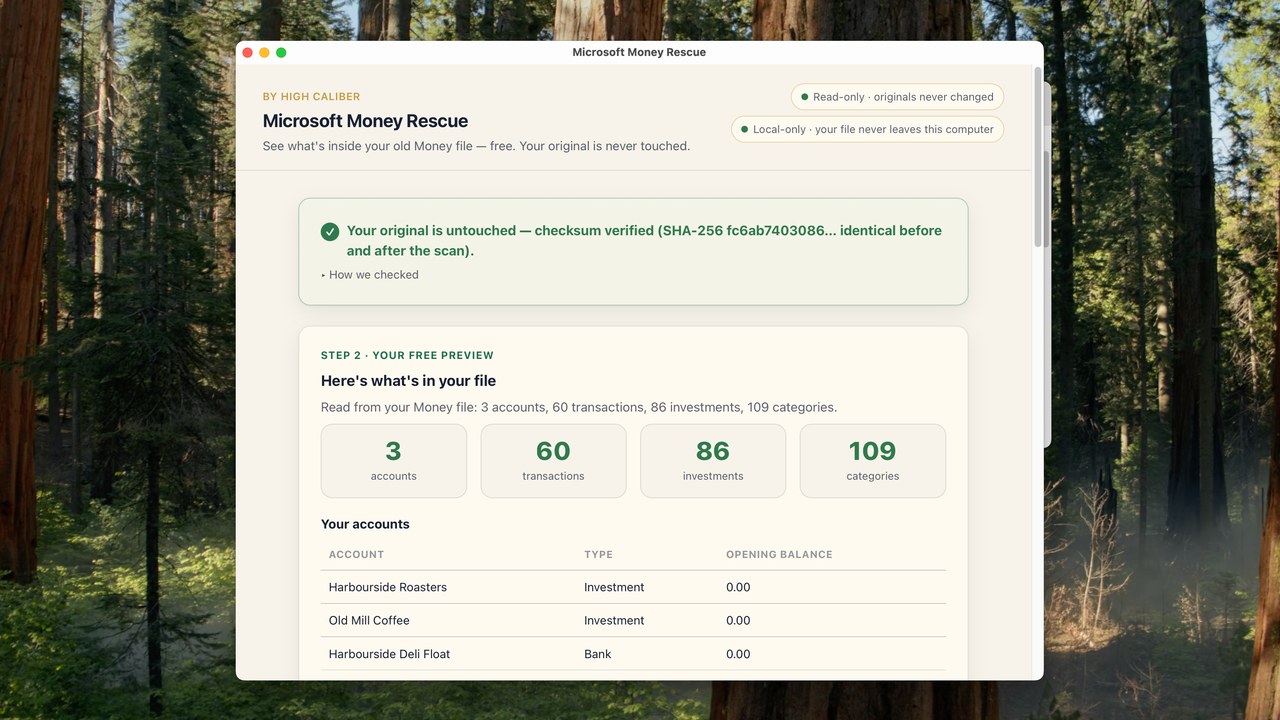
Task: Click the 'Here's what's in your file' heading
Action: coord(408,381)
